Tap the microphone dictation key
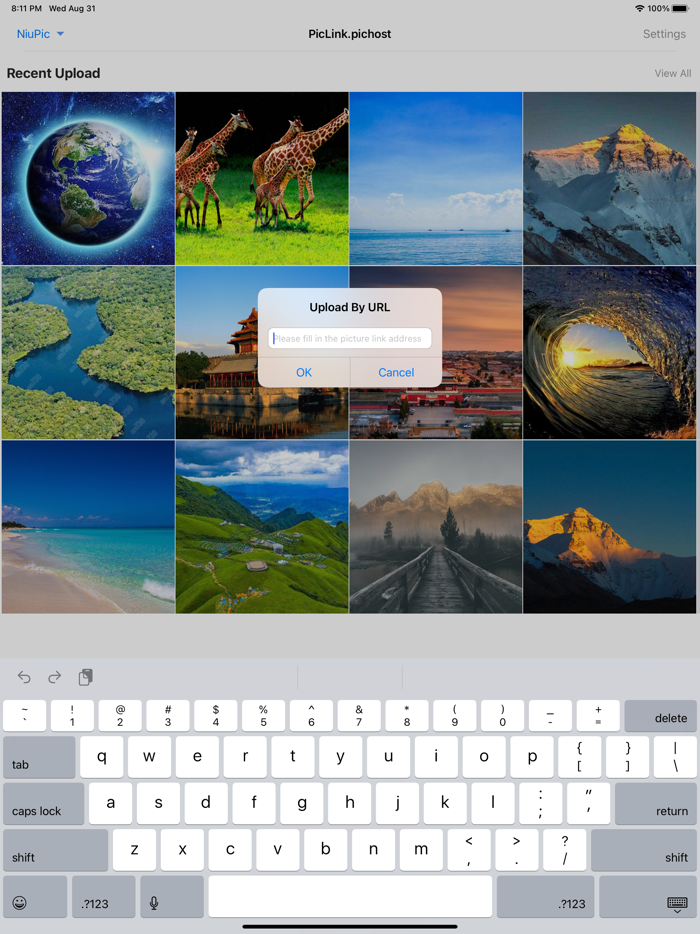This screenshot has width=700, height=934. (172, 896)
